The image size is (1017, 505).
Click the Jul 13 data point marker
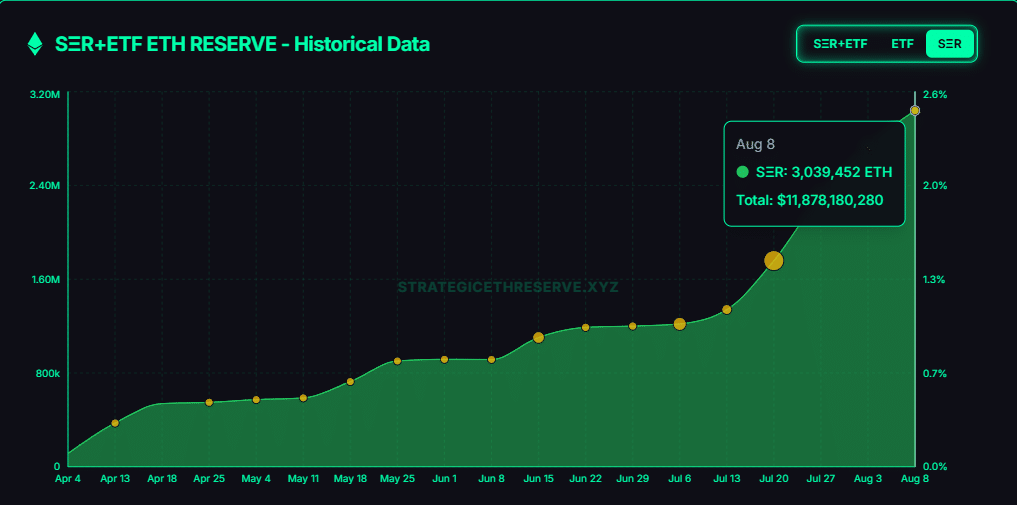727,309
